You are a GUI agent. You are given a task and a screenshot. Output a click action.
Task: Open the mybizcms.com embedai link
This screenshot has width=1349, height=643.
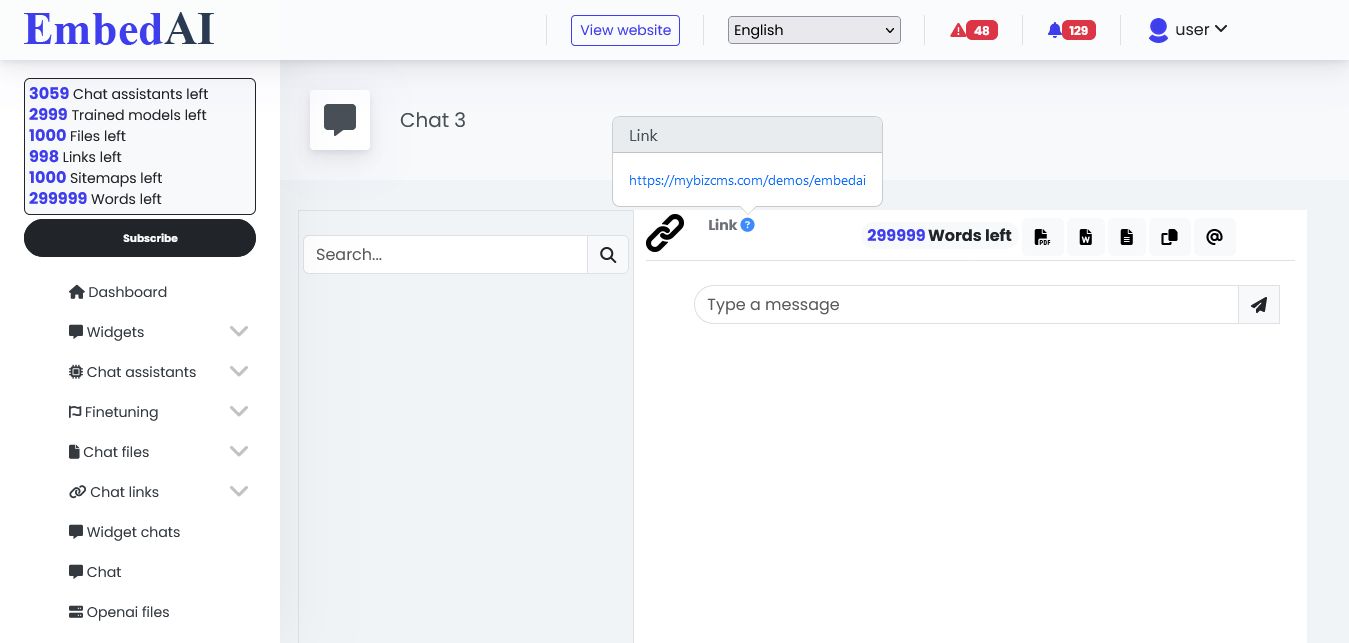(747, 181)
